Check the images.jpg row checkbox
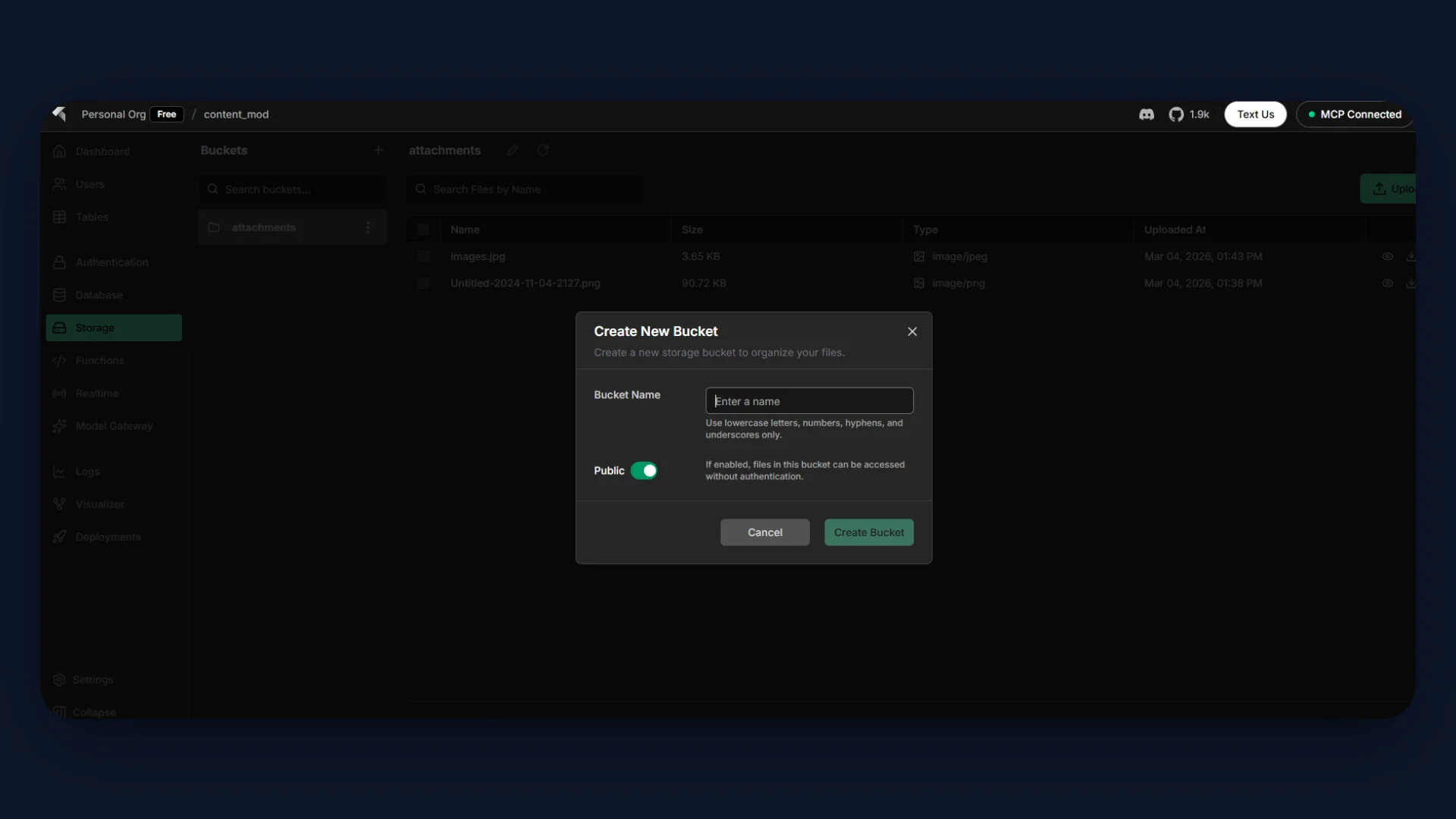 pos(423,256)
